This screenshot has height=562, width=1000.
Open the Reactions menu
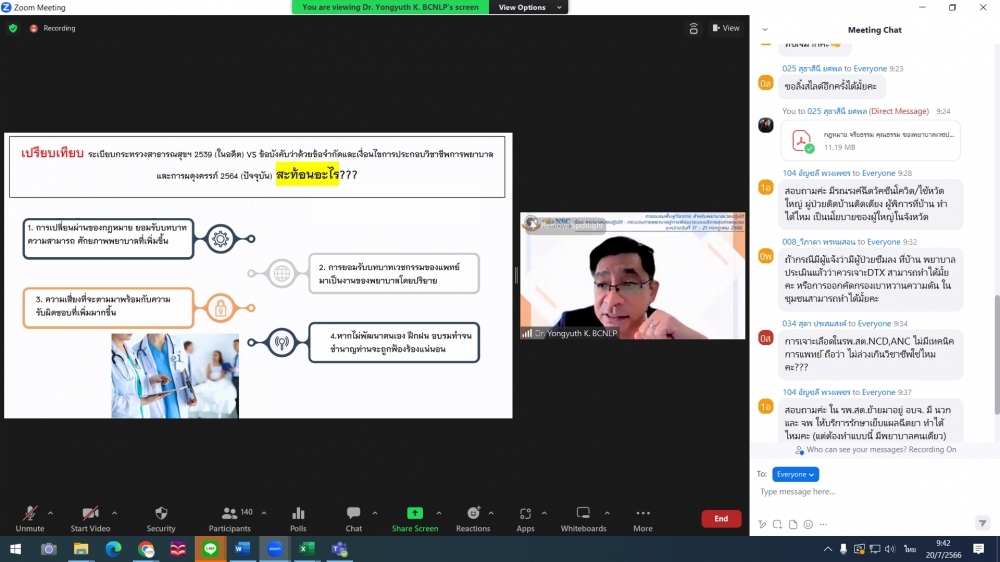click(473, 517)
